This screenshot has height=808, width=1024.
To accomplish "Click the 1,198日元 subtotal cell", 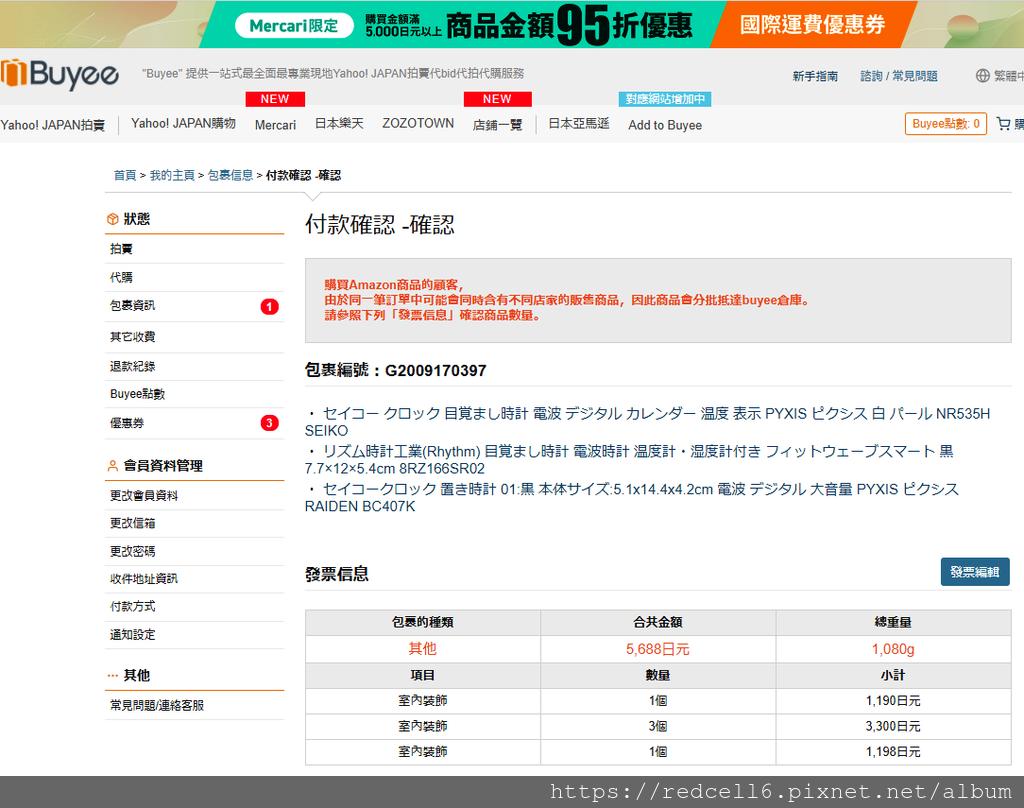I will click(893, 752).
